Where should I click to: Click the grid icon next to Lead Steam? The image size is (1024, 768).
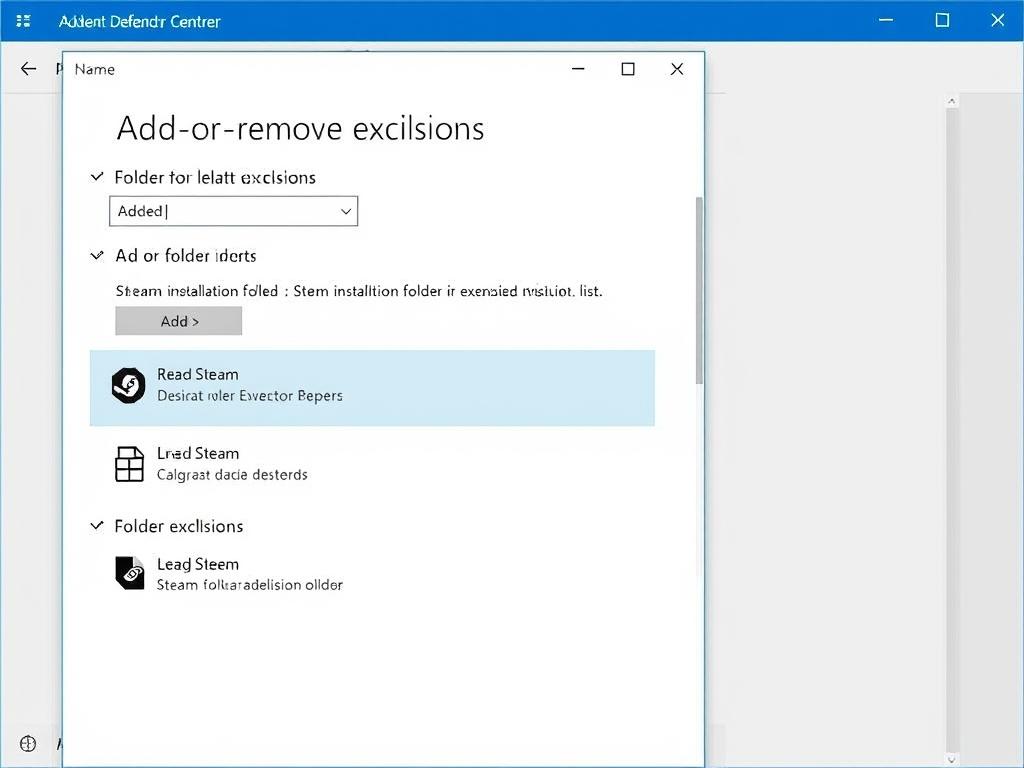129,463
